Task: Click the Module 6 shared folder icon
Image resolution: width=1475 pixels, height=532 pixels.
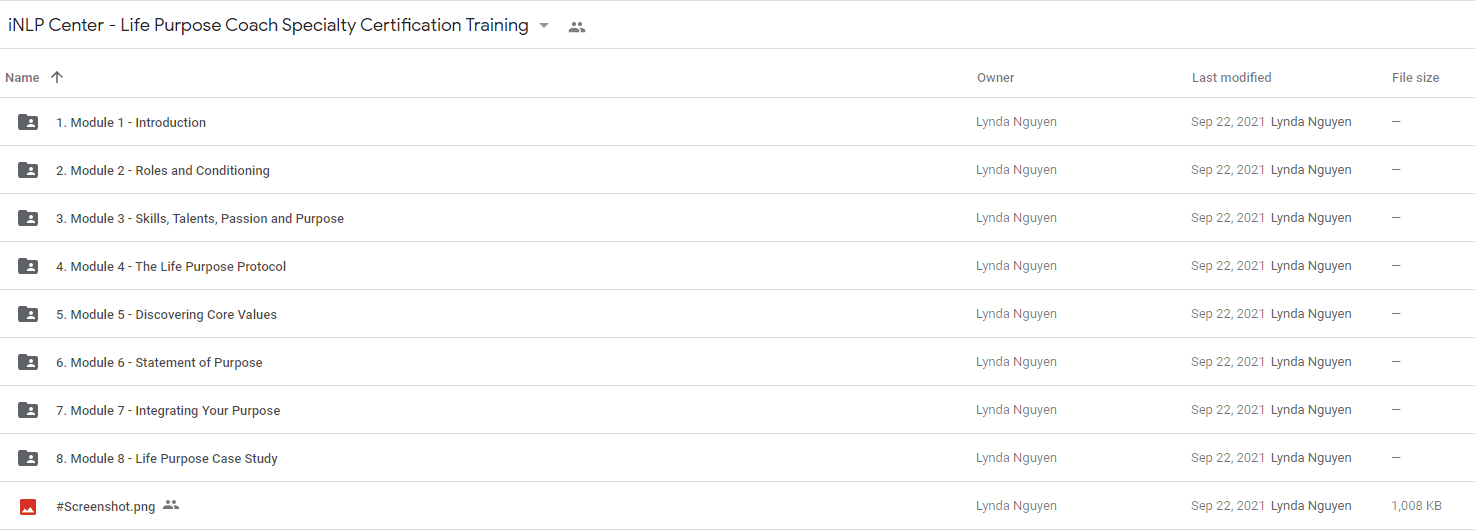Action: coord(28,362)
